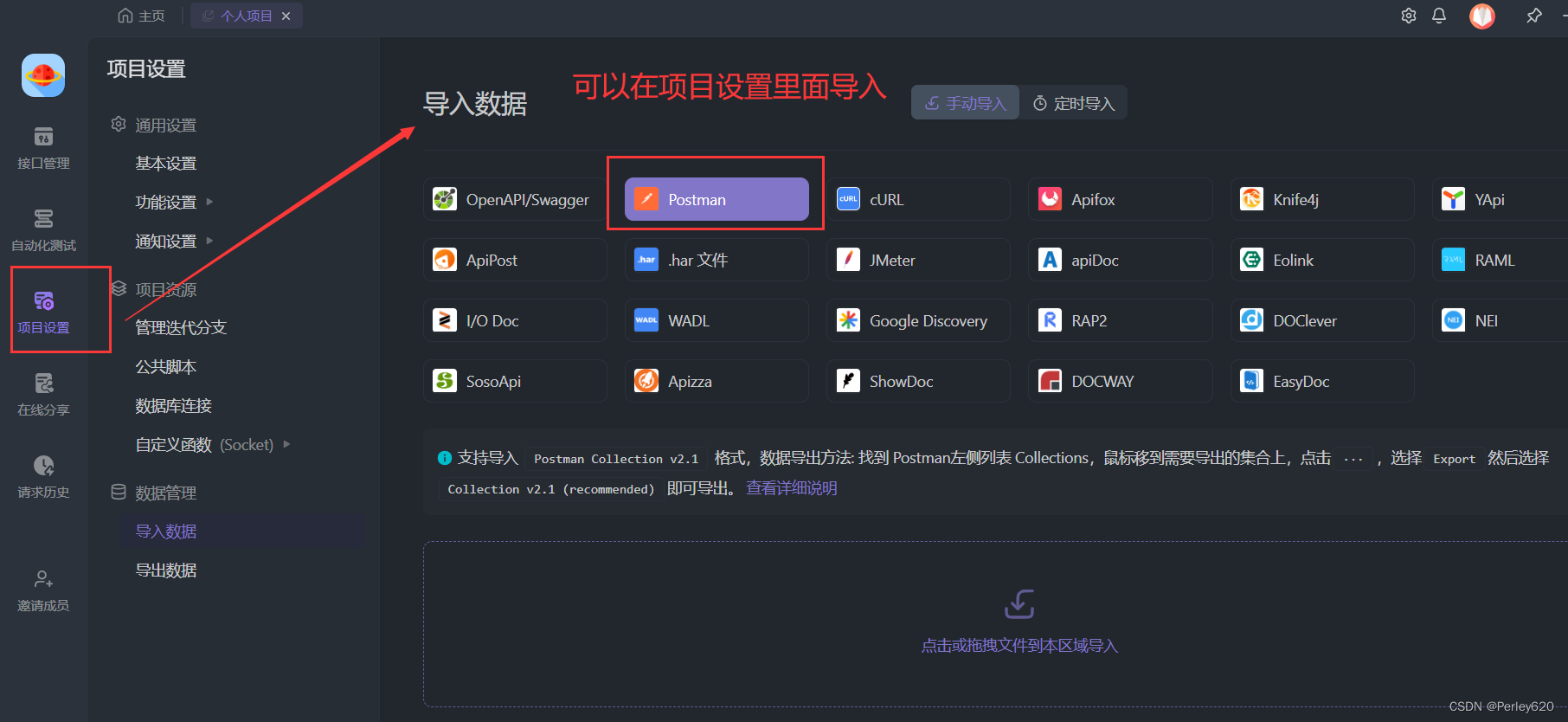The width and height of the screenshot is (1568, 722).
Task: Click the 项目资源 section header
Action: point(153,289)
